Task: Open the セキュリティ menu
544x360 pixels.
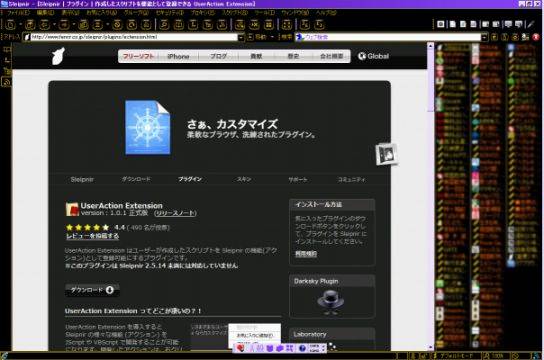Action: coord(170,13)
